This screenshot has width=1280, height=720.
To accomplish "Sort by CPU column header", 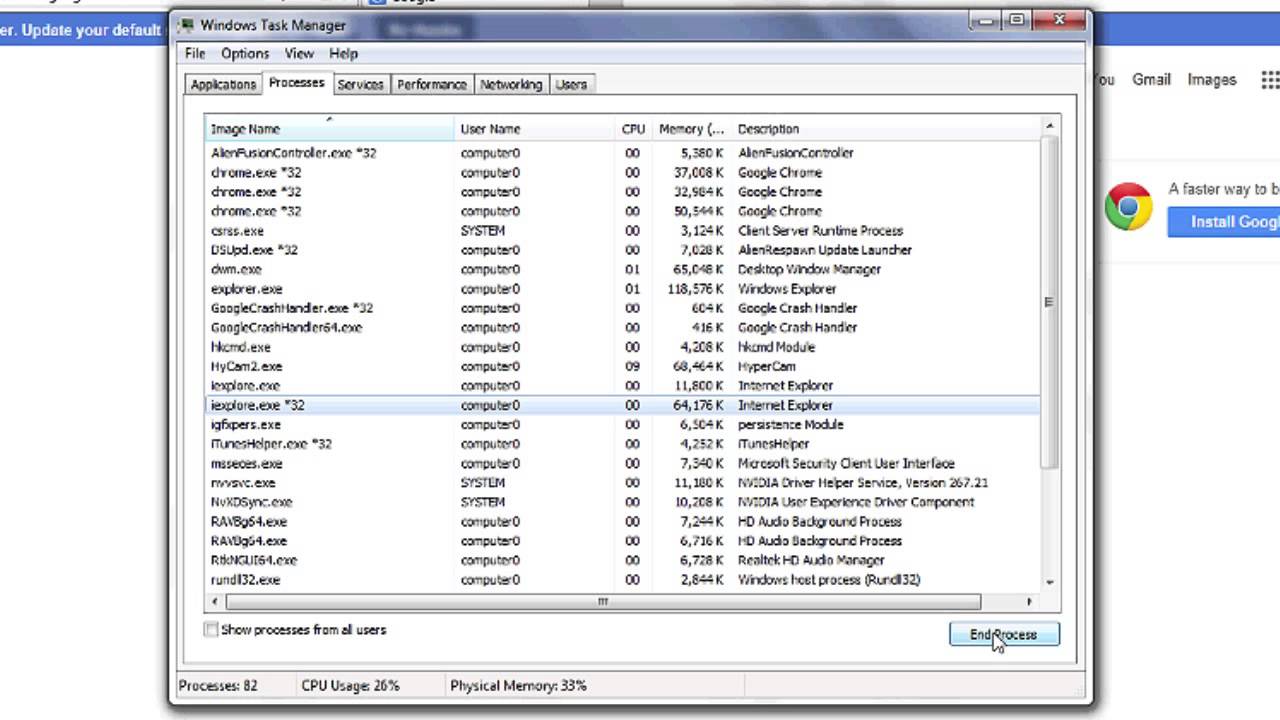I will [633, 129].
